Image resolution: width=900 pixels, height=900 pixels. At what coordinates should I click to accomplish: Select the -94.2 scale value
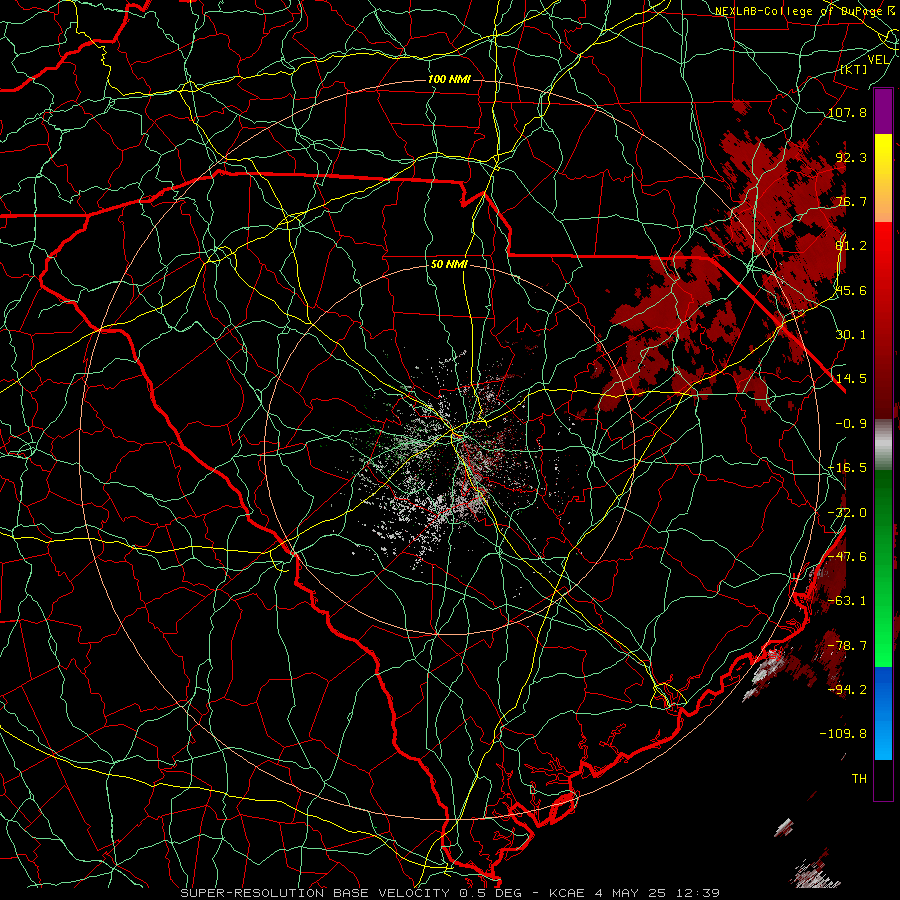(847, 690)
